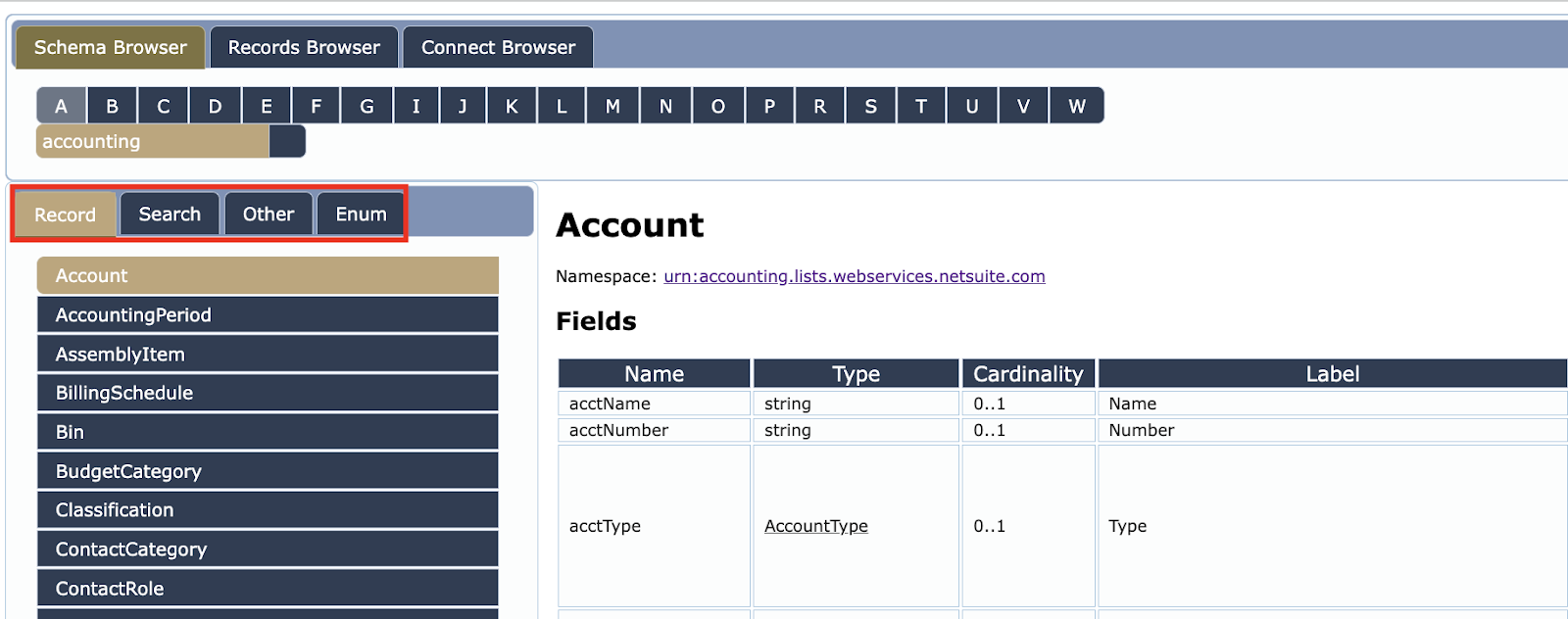Select the accounting namespace item
This screenshot has height=619, width=1568.
(x=153, y=141)
